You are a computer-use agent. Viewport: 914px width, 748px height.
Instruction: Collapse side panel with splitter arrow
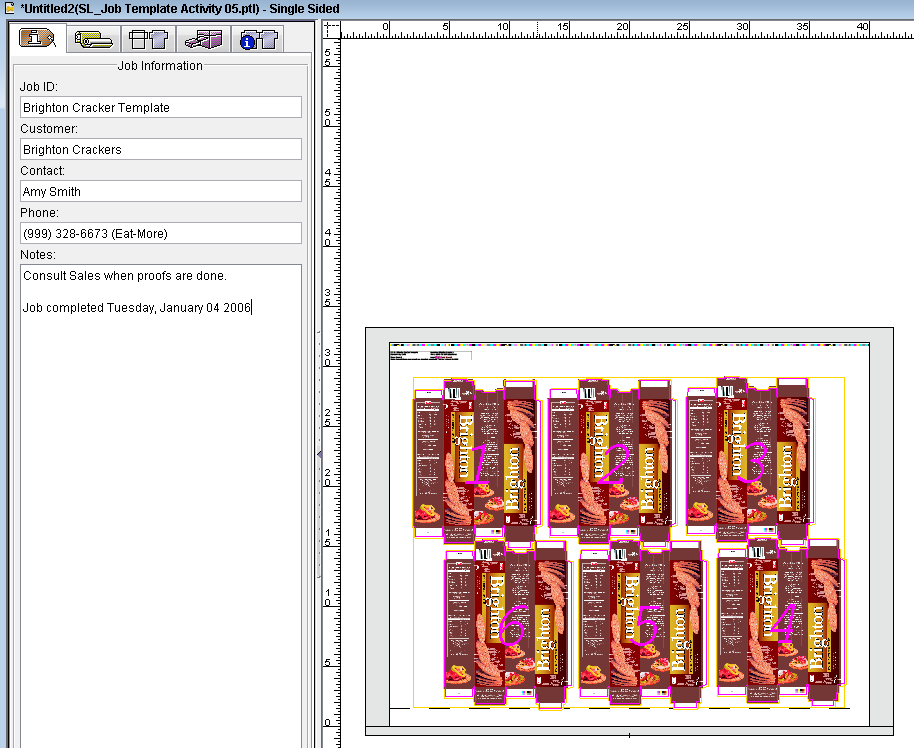pyautogui.click(x=319, y=454)
